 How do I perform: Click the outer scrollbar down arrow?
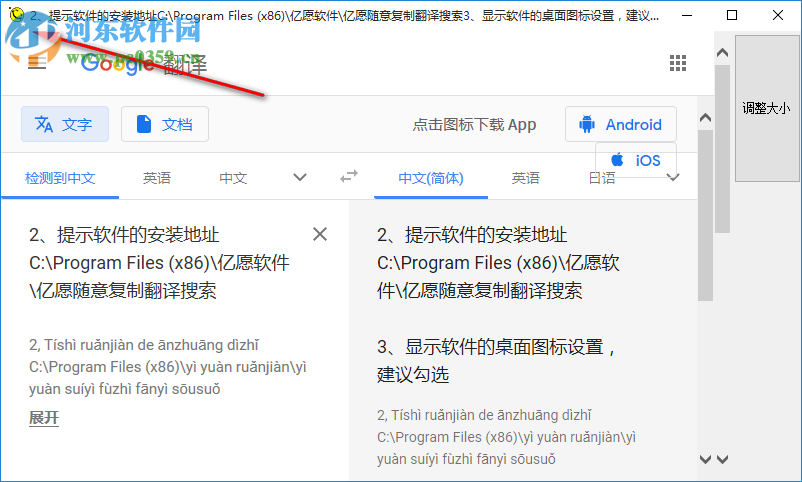722,459
